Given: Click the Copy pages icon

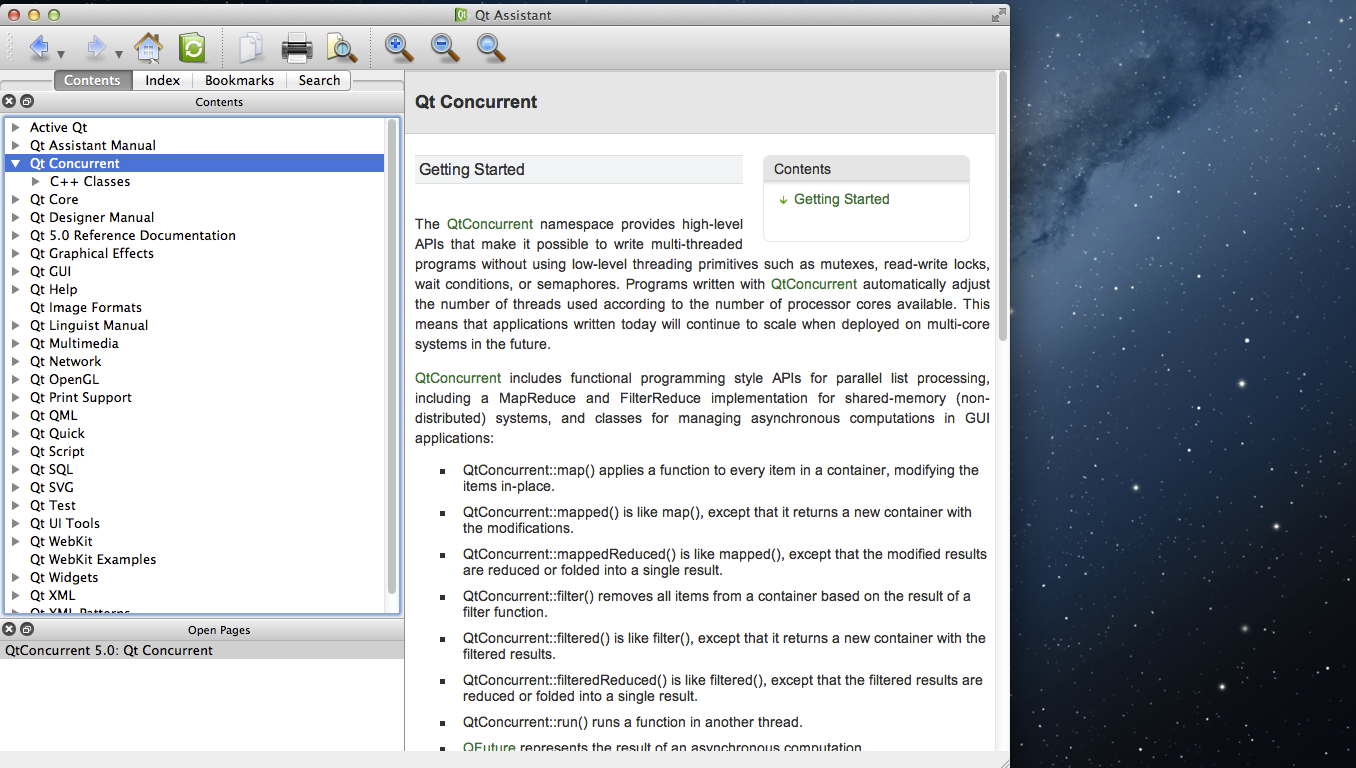Looking at the screenshot, I should (250, 47).
